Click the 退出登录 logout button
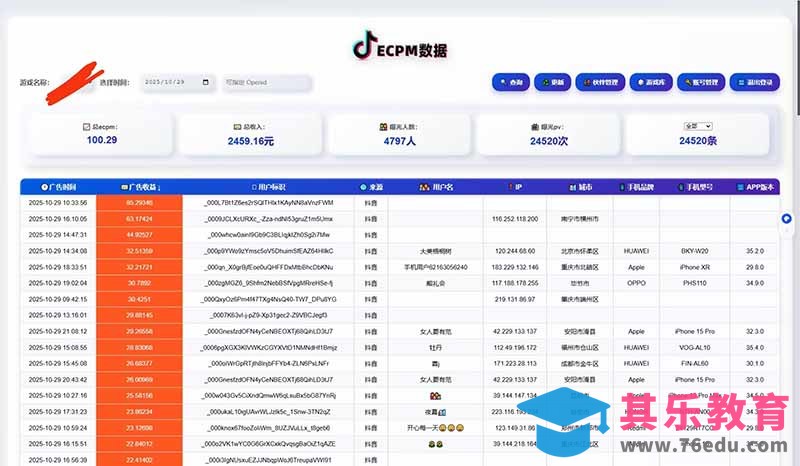This screenshot has width=800, height=466. coord(755,82)
